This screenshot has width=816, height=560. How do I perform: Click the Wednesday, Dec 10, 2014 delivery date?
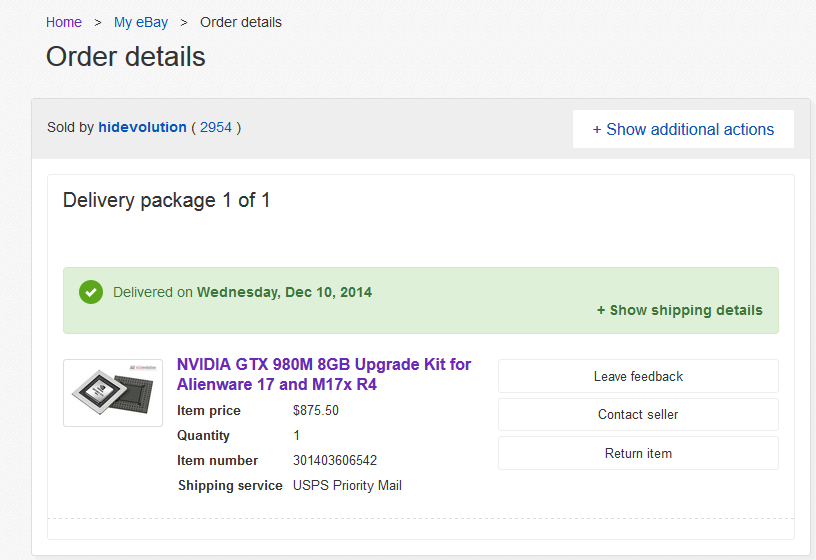pos(284,292)
